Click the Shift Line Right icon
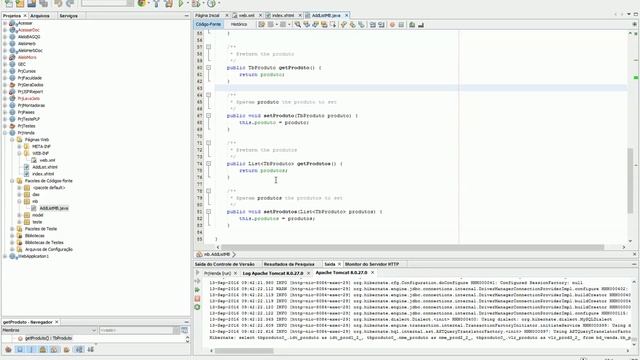Viewport: 640px width, 360px height. point(381,24)
